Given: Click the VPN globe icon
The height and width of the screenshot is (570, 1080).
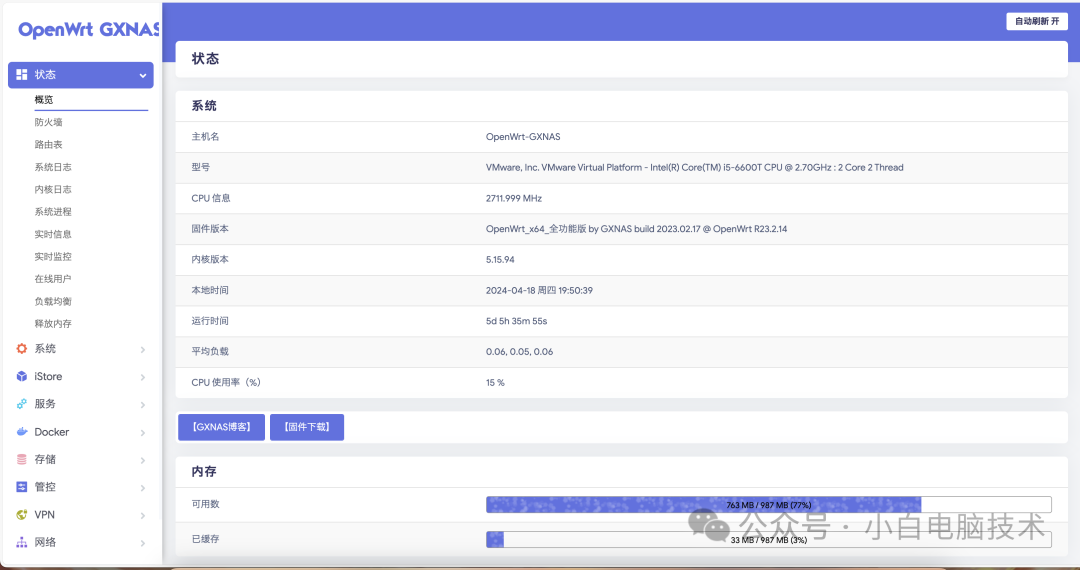Looking at the screenshot, I should tap(21, 514).
